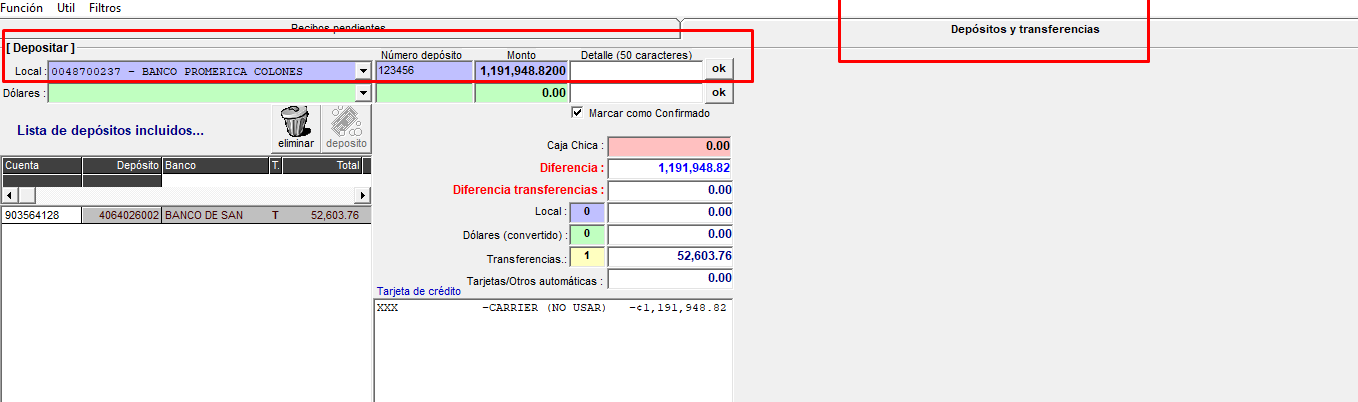Toggle Marcar como Confirmado checkbox
The height and width of the screenshot is (402, 1358).
tap(577, 113)
